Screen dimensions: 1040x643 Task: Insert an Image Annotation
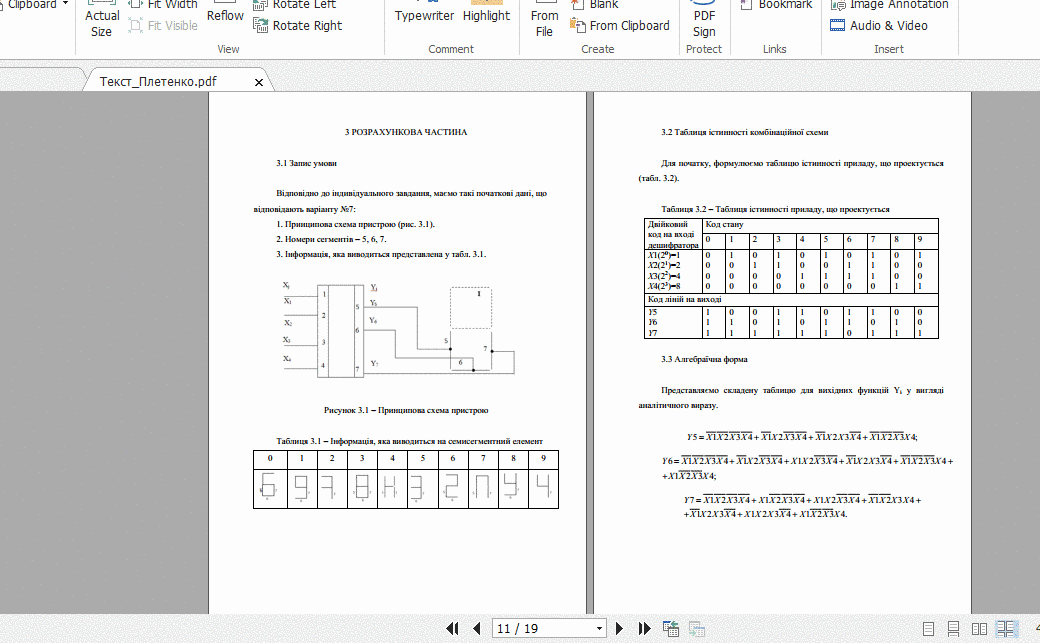889,5
